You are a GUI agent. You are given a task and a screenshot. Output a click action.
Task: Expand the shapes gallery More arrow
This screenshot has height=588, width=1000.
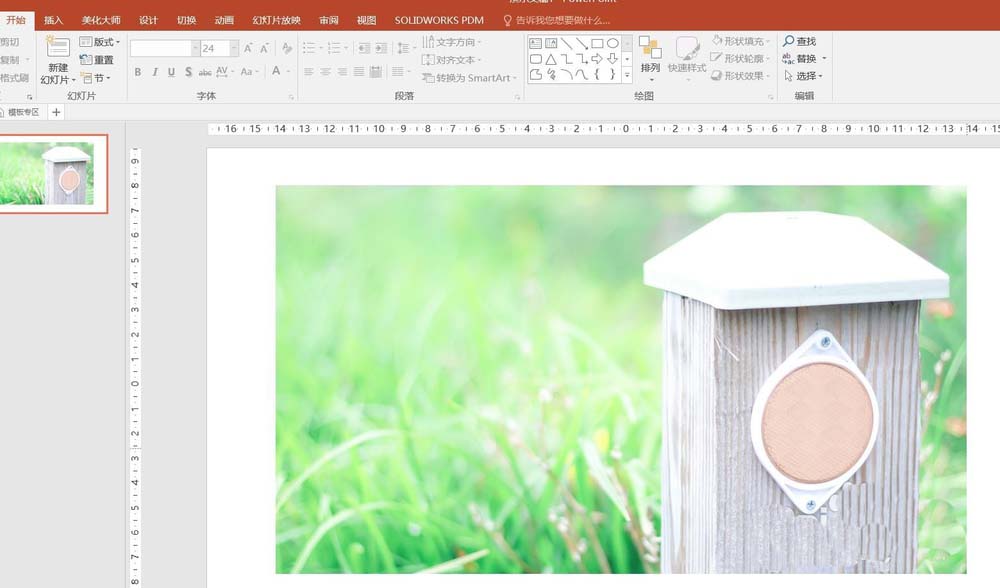point(627,75)
